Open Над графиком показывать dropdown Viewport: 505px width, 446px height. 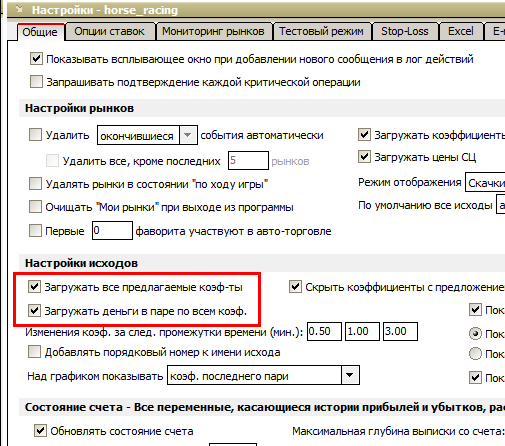[x=263, y=375]
